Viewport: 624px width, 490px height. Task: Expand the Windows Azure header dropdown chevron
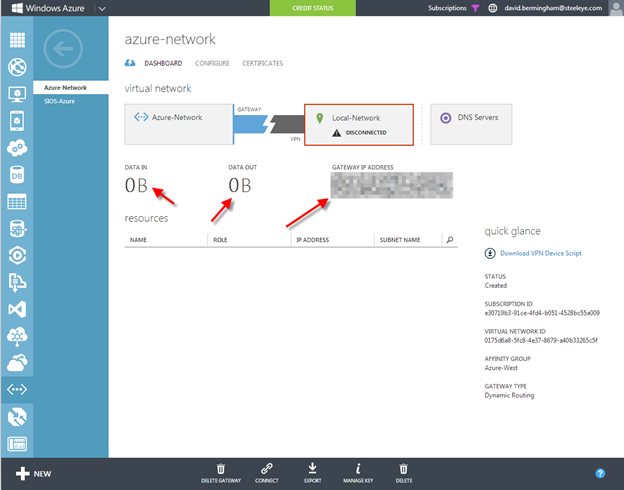click(x=102, y=8)
